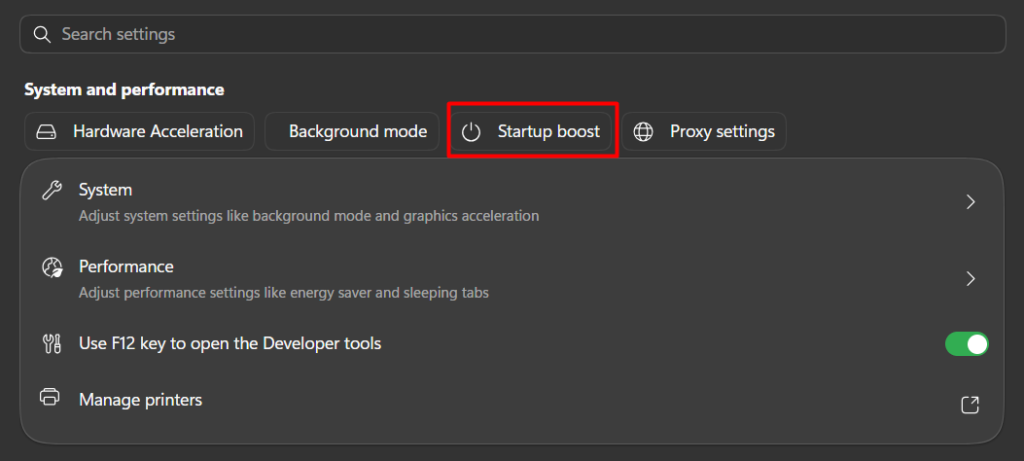Click the external link icon for Manage printers
Image resolution: width=1024 pixels, height=461 pixels.
coord(970,405)
